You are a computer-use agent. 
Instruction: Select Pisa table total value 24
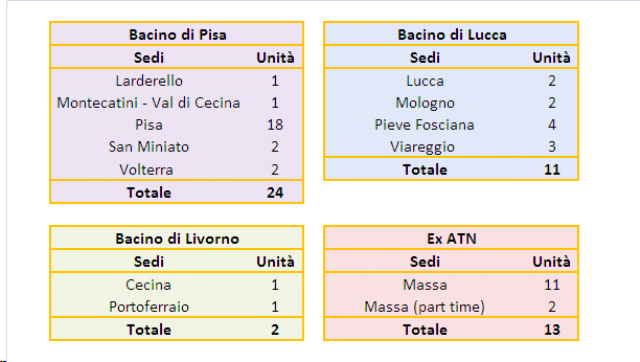click(275, 193)
